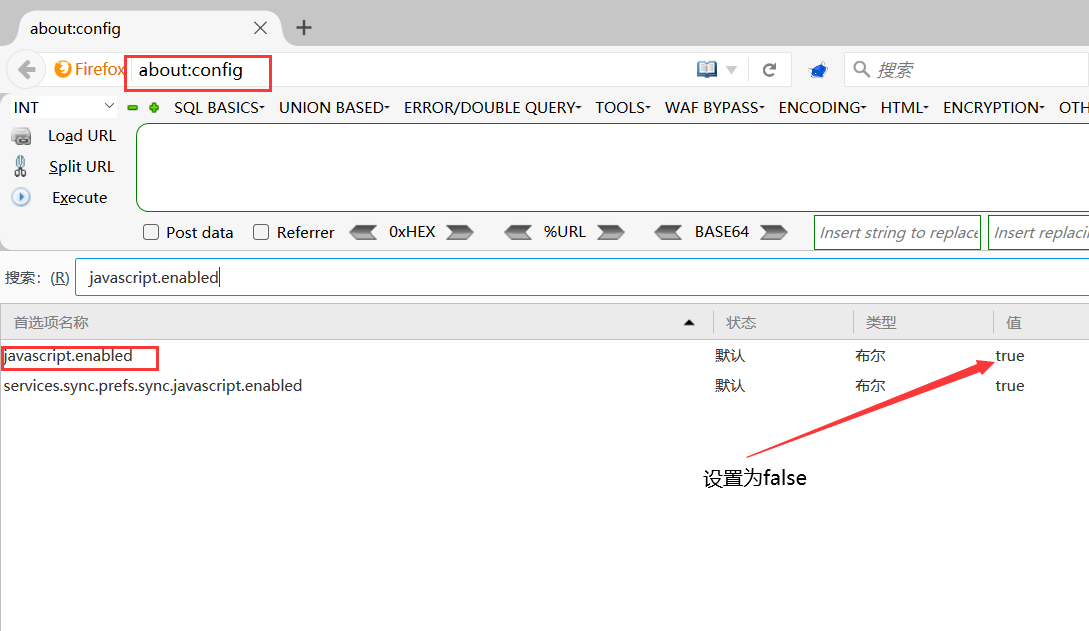Open the INT type dropdown

[63, 107]
